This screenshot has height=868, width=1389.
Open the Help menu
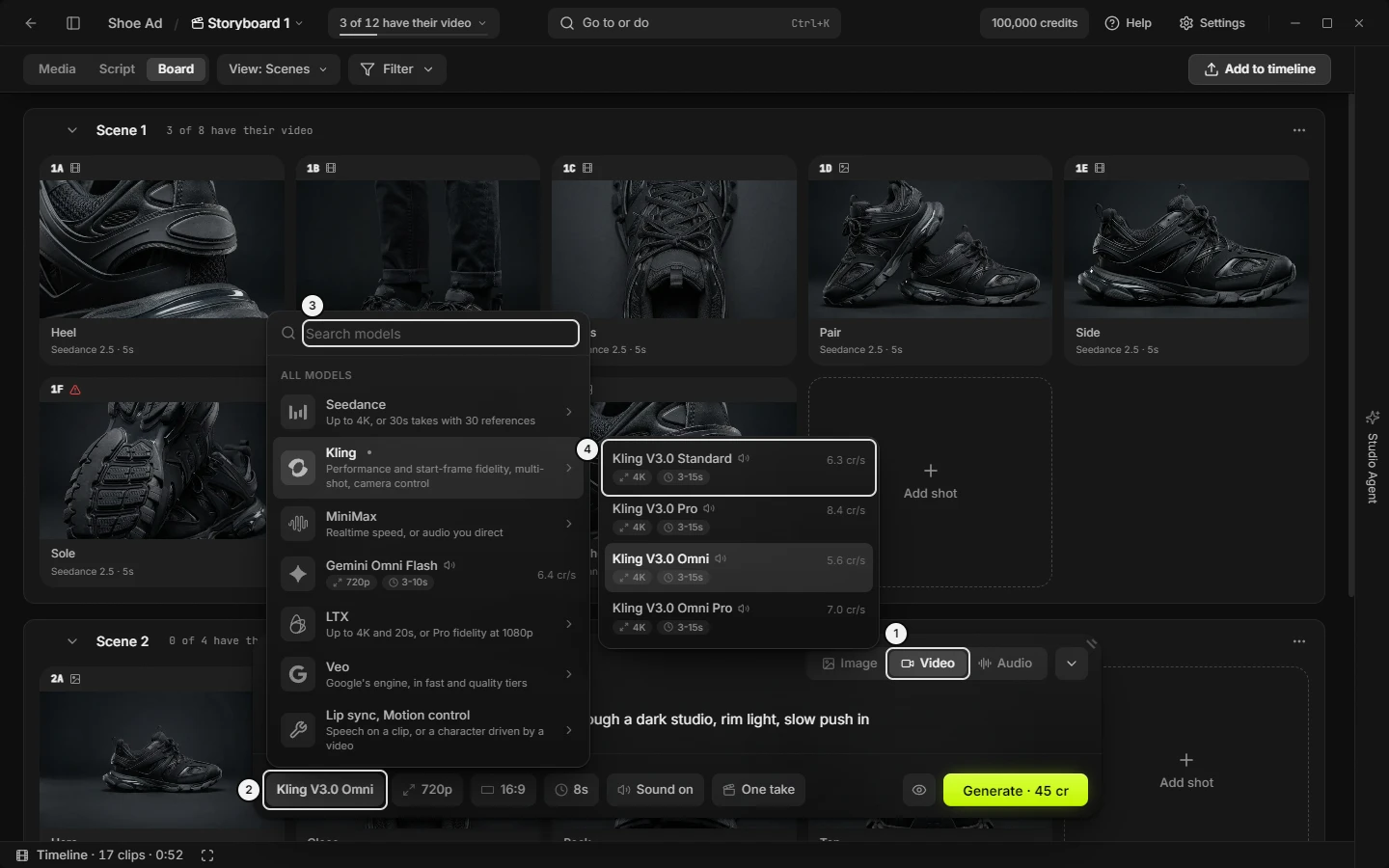(x=1129, y=23)
